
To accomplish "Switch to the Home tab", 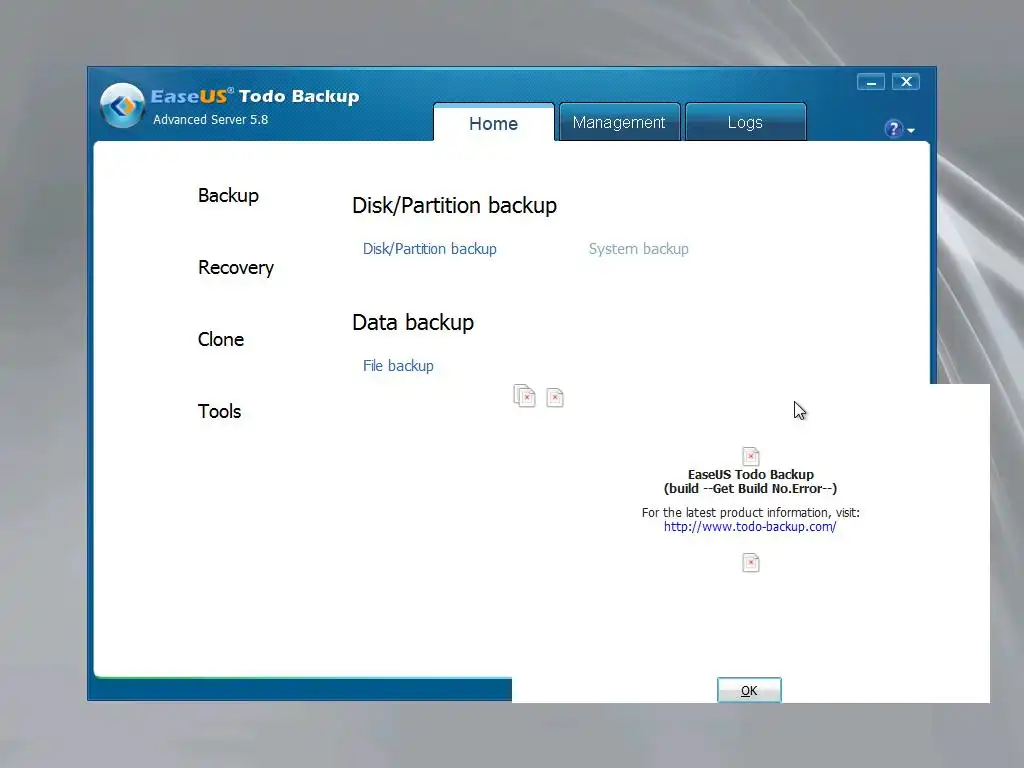I will pos(494,123).
